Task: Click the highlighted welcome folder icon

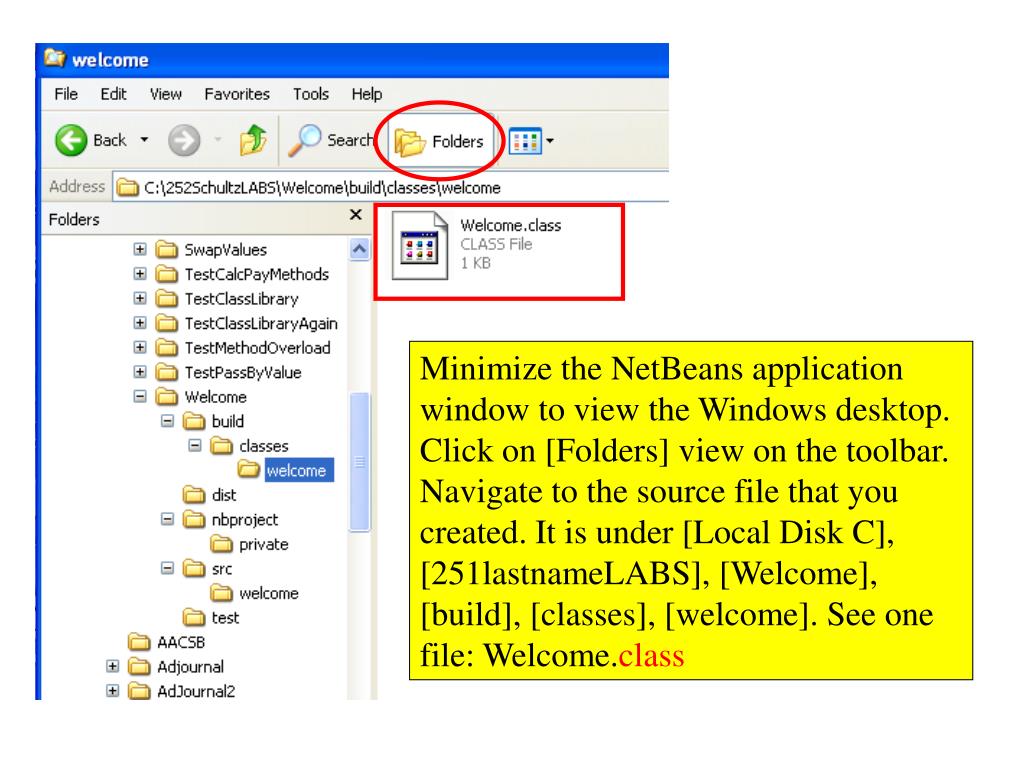Action: (x=249, y=470)
